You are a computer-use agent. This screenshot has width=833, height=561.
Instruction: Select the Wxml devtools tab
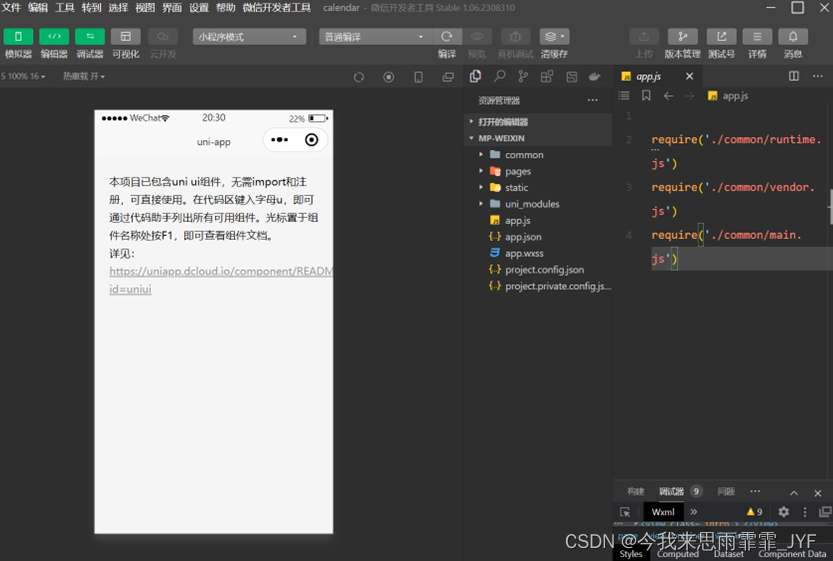(x=663, y=512)
